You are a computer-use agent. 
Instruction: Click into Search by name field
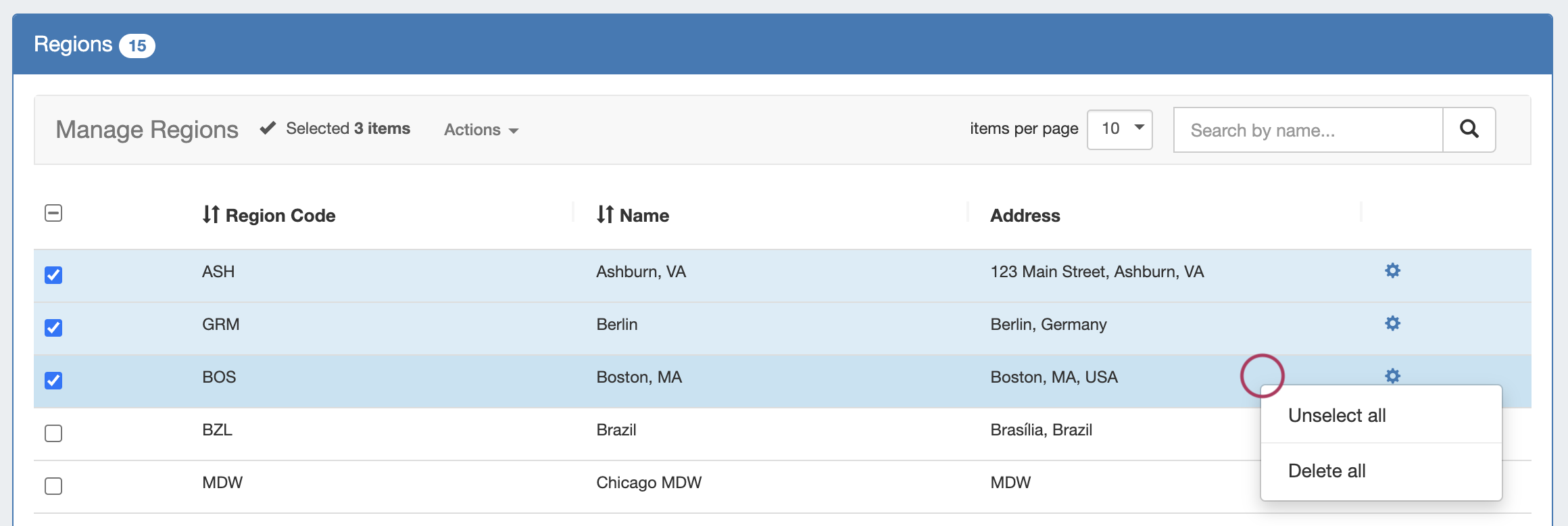pos(1307,130)
